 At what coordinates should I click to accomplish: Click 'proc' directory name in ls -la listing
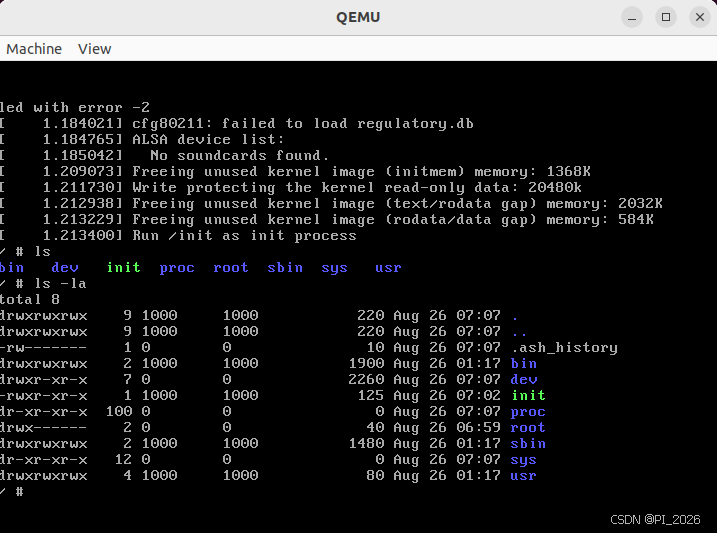coord(528,412)
